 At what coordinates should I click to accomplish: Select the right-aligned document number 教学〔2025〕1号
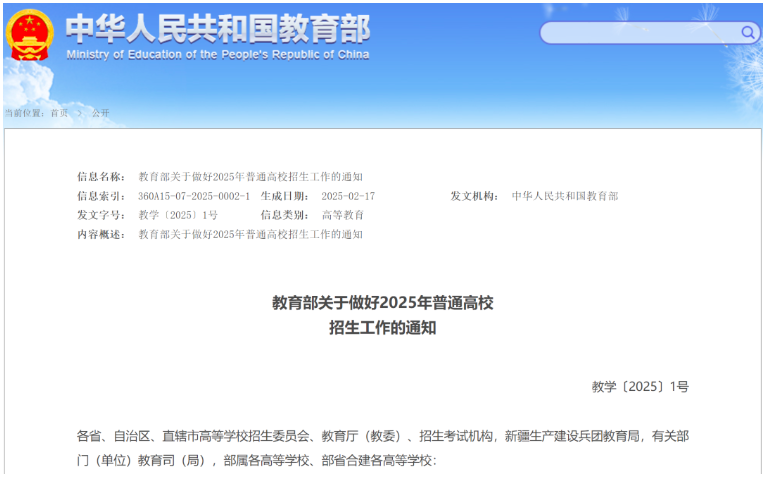[x=640, y=387]
